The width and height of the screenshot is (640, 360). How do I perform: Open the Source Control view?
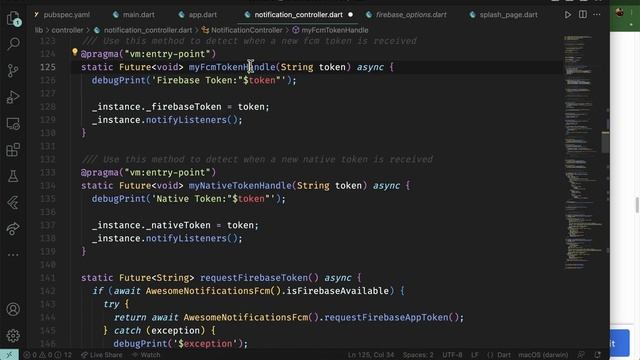coord(13,71)
